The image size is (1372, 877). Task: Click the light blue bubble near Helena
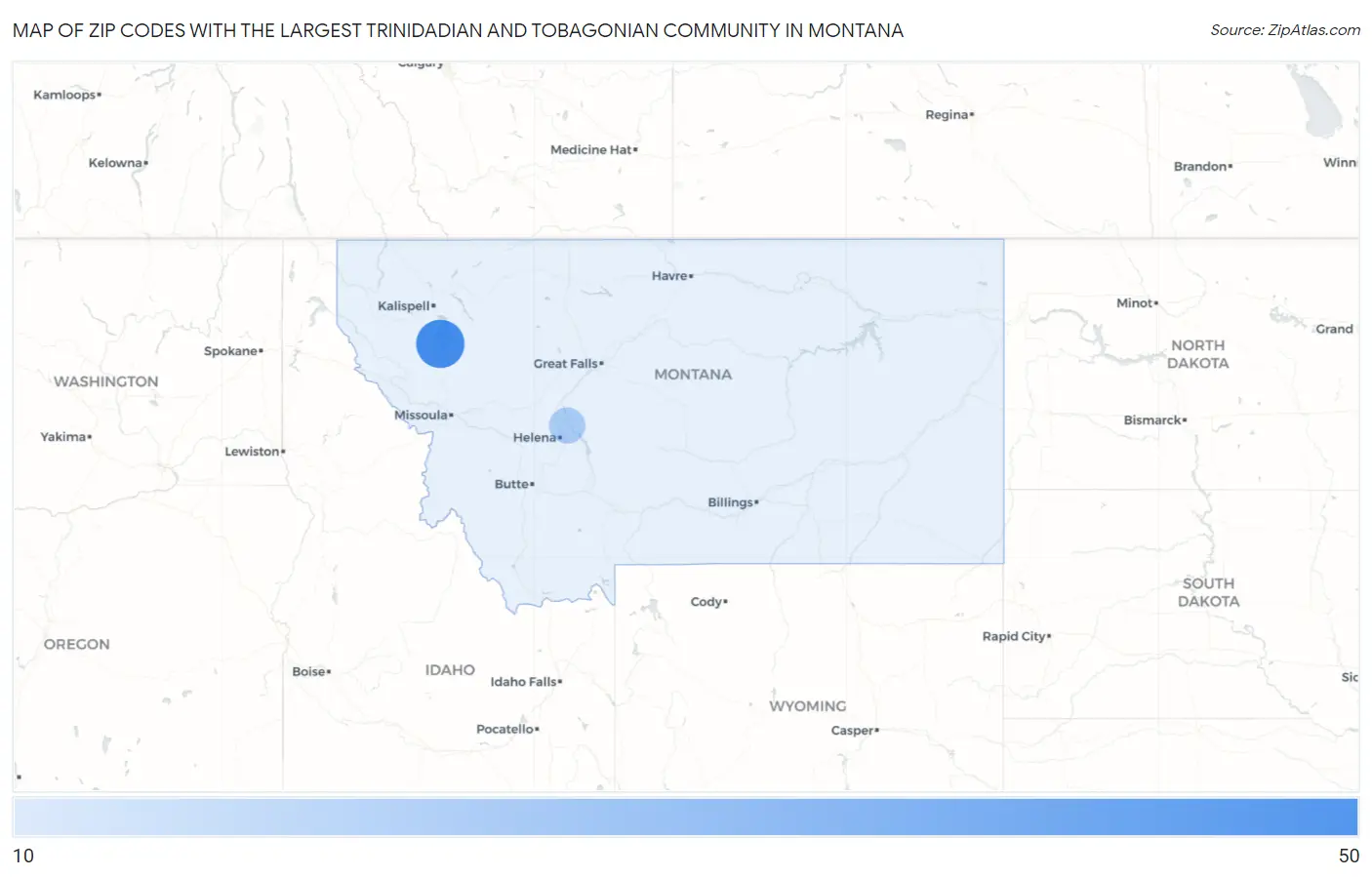[x=567, y=425]
